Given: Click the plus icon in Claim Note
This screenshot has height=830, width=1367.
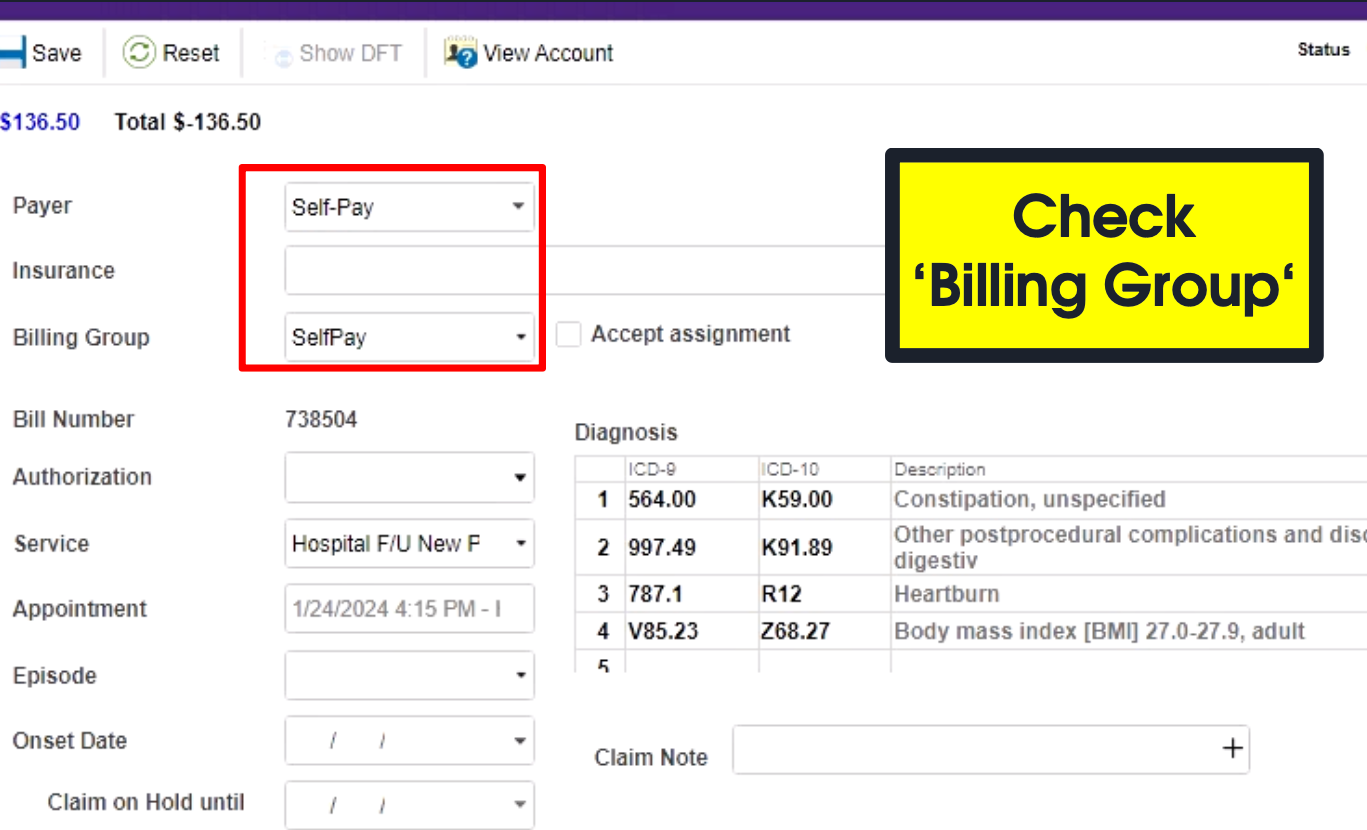Looking at the screenshot, I should [1233, 749].
